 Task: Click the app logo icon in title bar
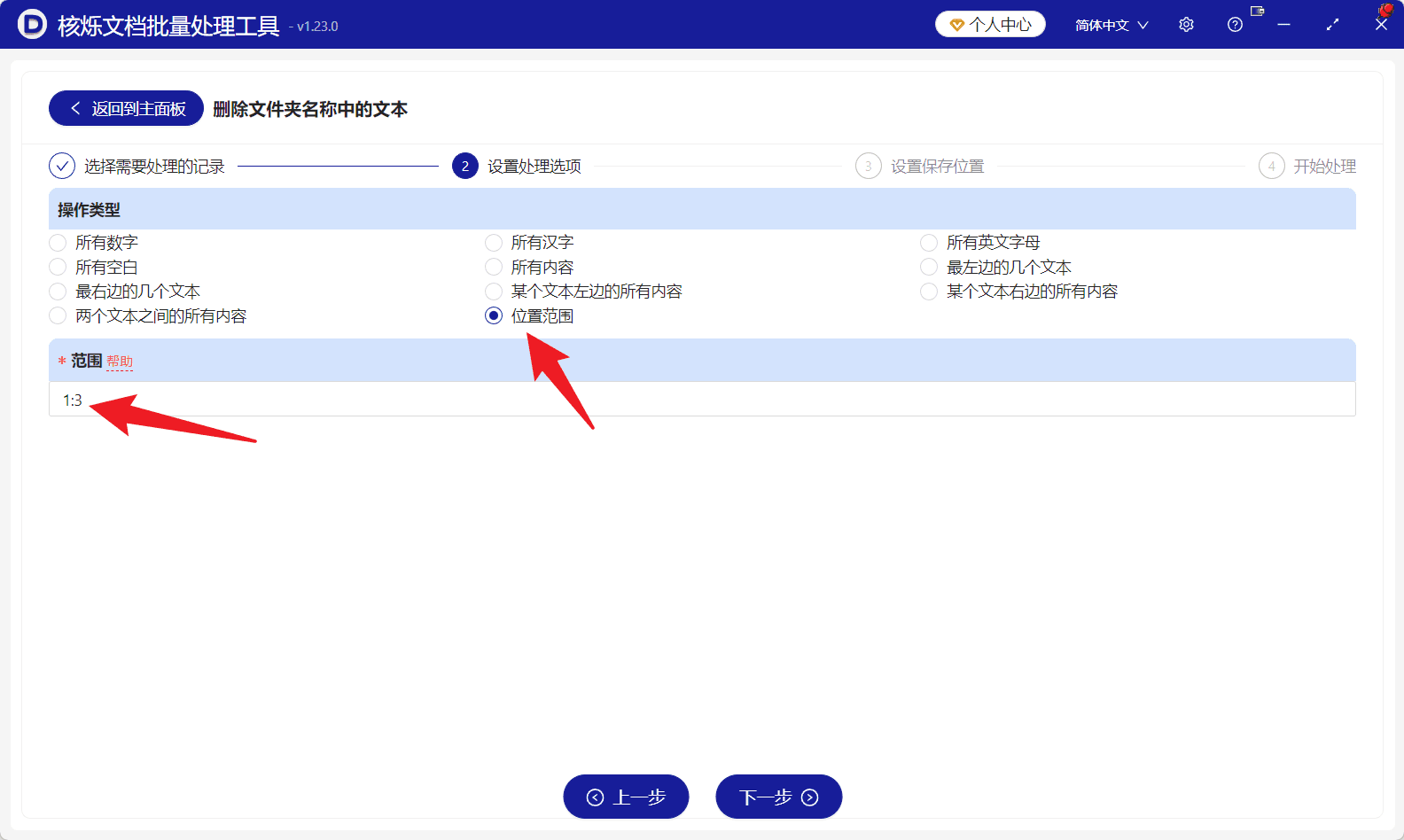[x=32, y=24]
